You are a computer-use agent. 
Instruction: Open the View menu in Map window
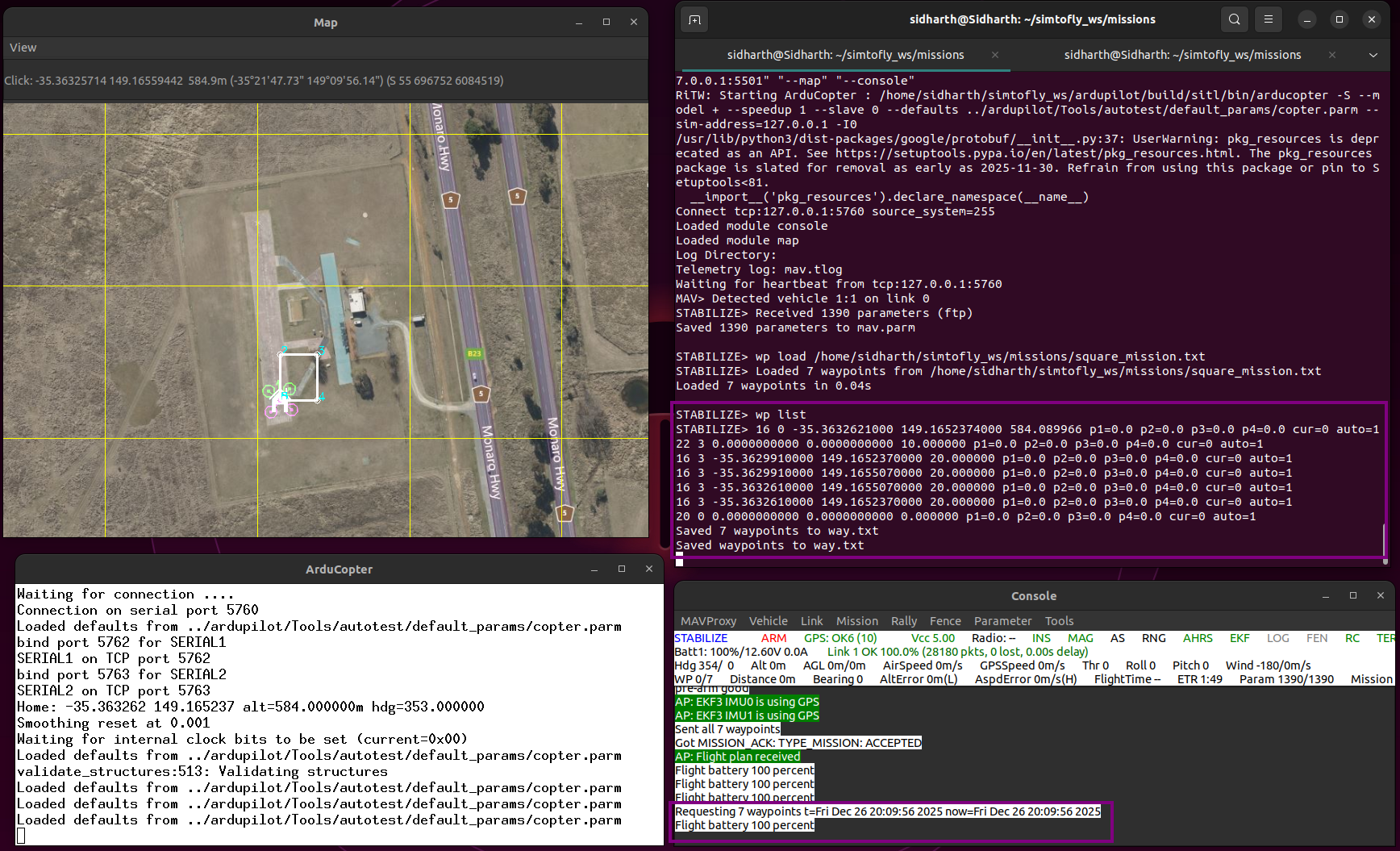tap(23, 48)
